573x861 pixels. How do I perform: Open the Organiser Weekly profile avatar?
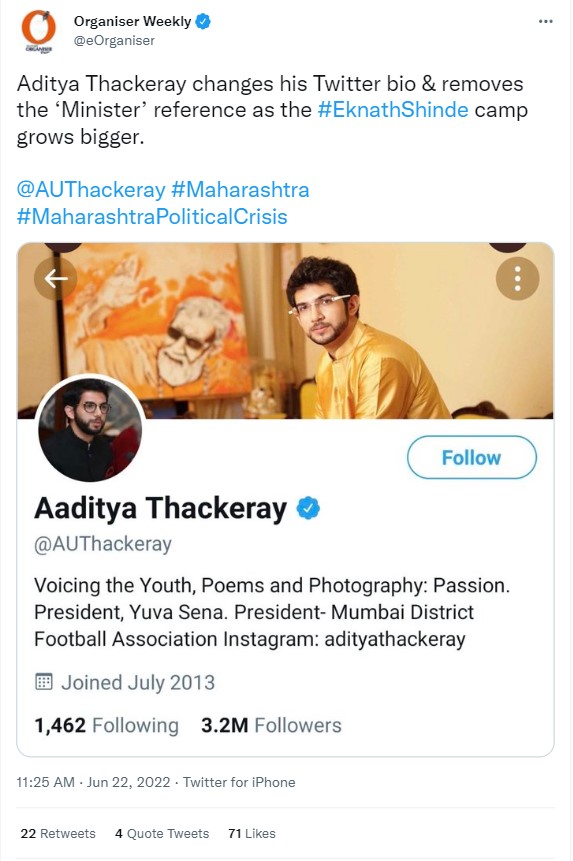point(38,31)
